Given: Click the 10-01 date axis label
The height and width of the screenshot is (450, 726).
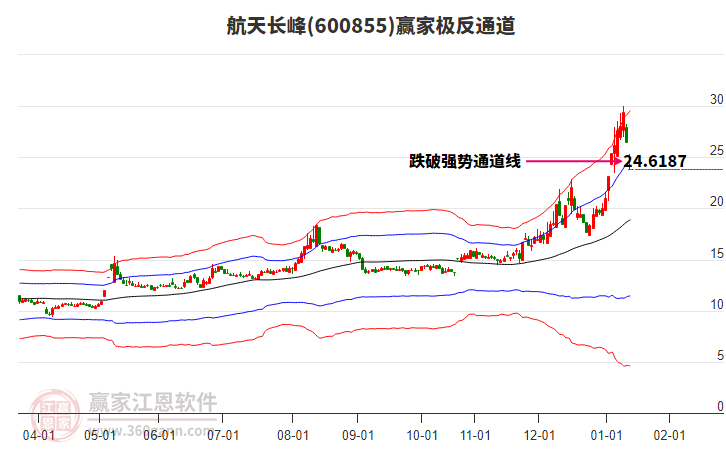Looking at the screenshot, I should 422,436.
